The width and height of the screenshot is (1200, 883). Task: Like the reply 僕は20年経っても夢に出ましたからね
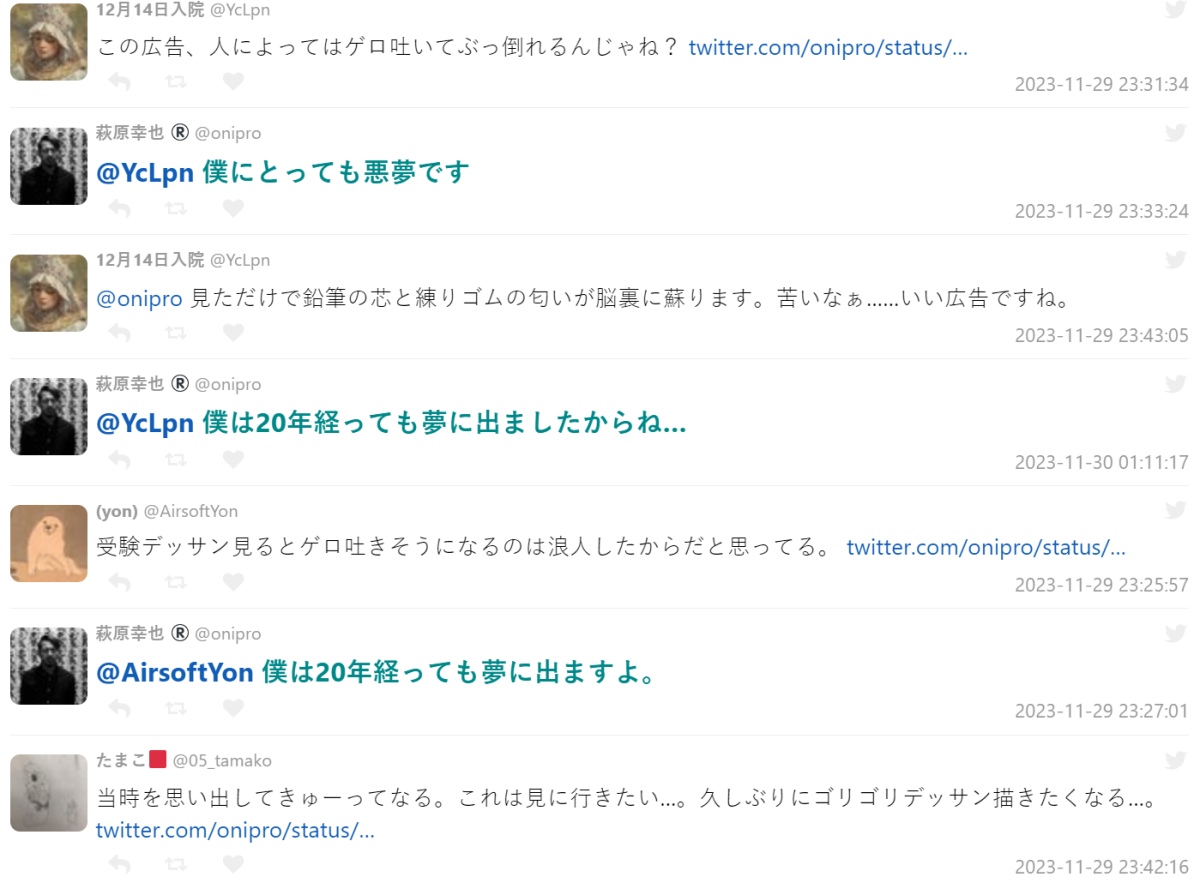click(x=232, y=459)
